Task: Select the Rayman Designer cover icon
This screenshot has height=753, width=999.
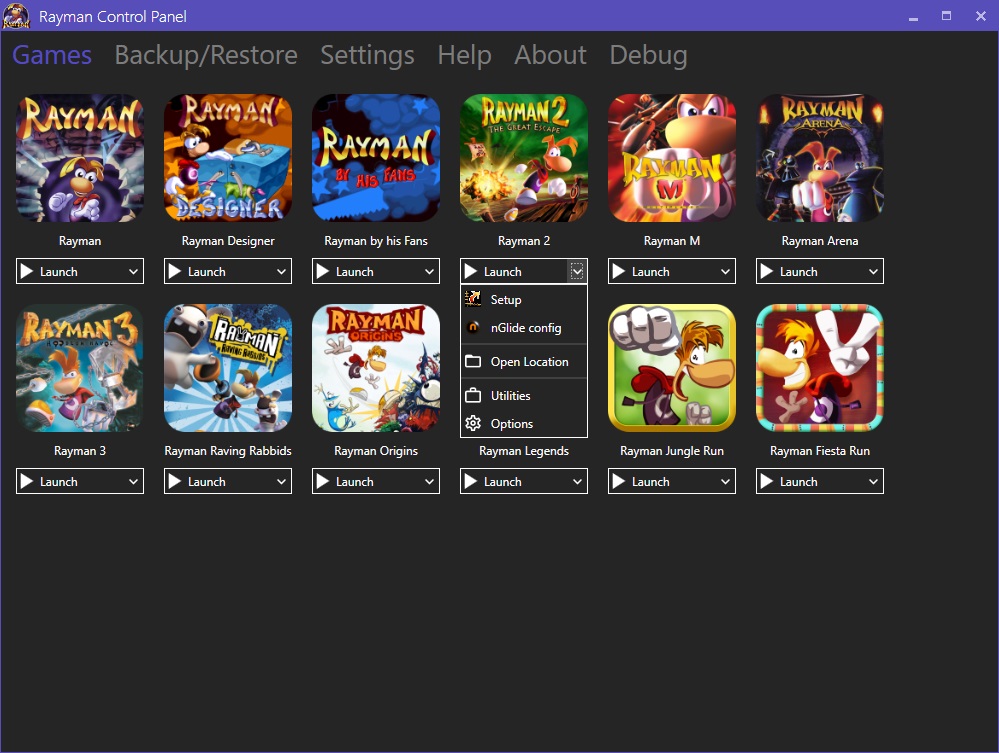Action: coord(228,158)
